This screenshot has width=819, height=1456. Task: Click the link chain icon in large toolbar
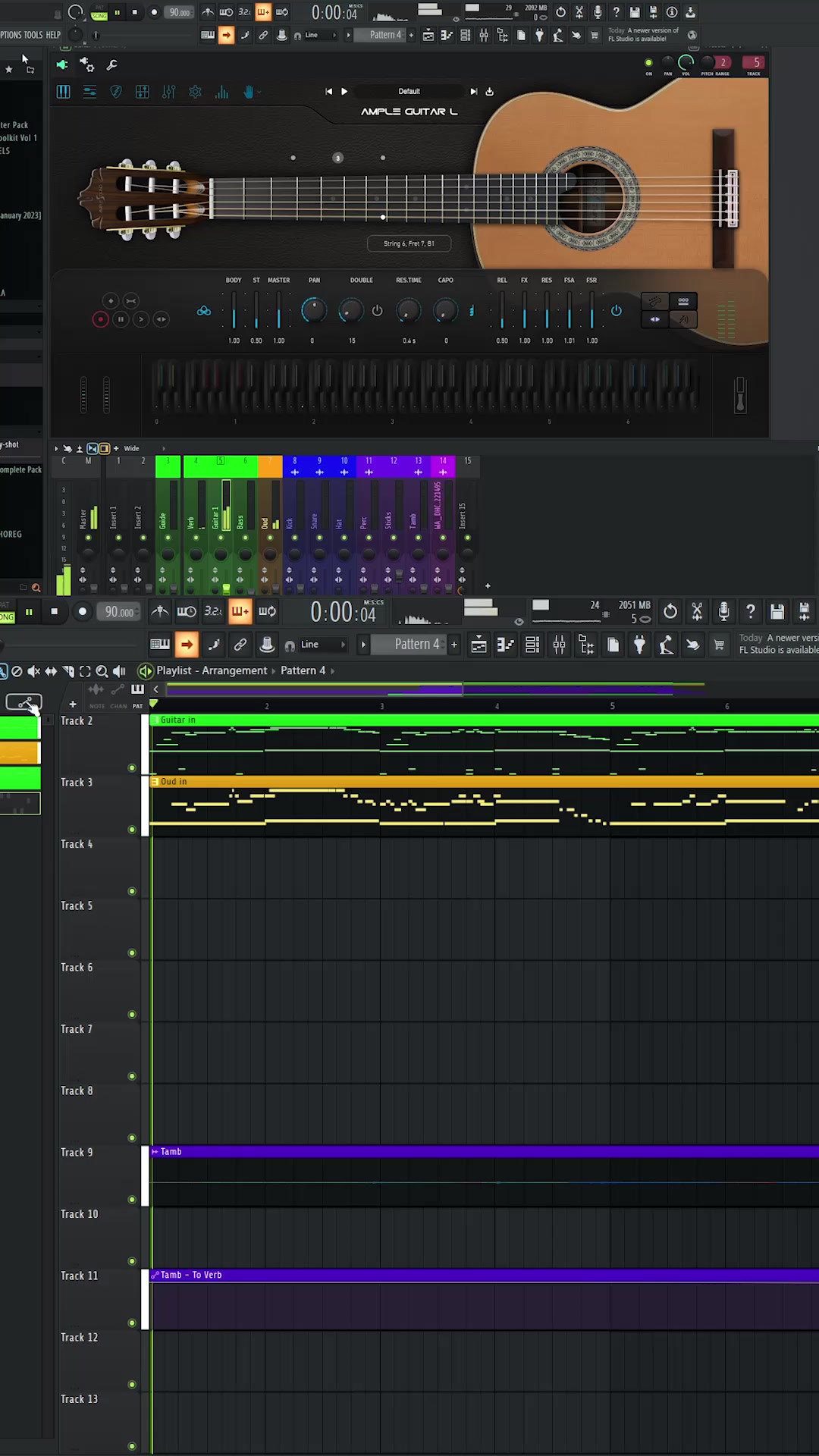point(240,645)
